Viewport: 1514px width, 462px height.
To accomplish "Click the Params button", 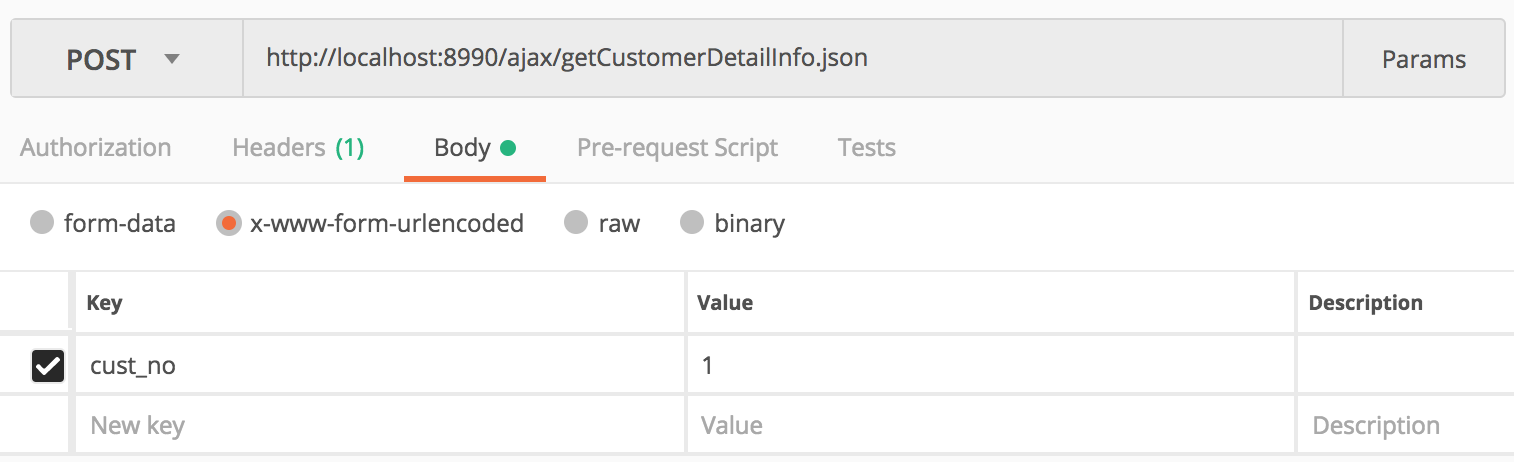I will [x=1423, y=60].
